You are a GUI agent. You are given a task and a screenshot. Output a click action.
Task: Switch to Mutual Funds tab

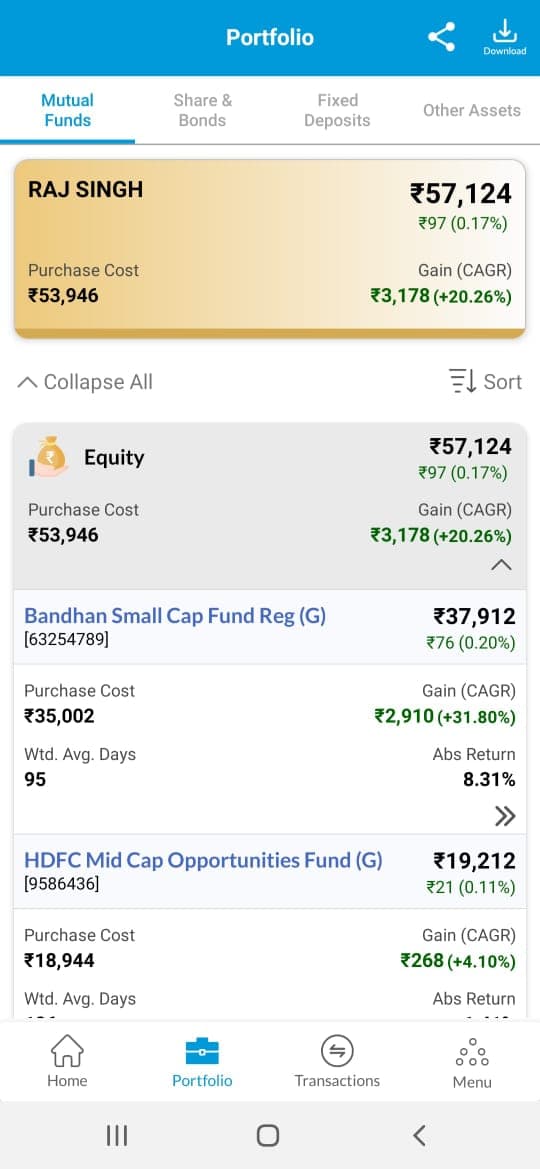tap(67, 110)
